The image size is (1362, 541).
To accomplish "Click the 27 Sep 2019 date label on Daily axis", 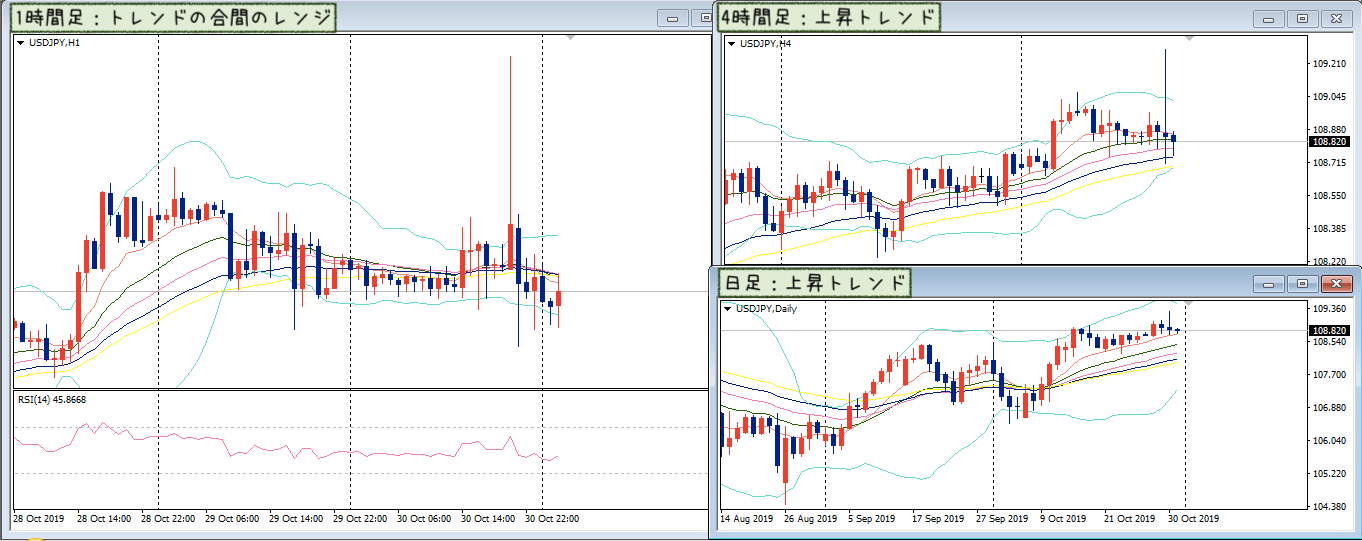I will 1002,519.
